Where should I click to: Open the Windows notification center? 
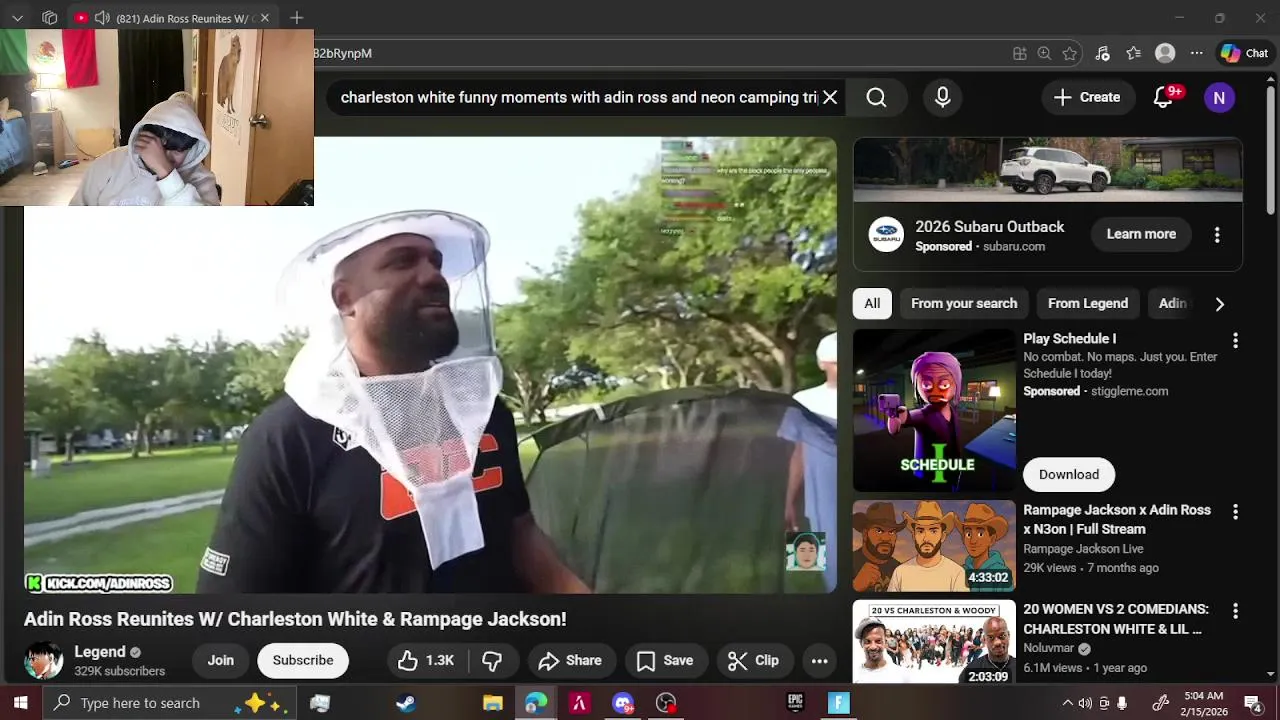tap(1252, 703)
